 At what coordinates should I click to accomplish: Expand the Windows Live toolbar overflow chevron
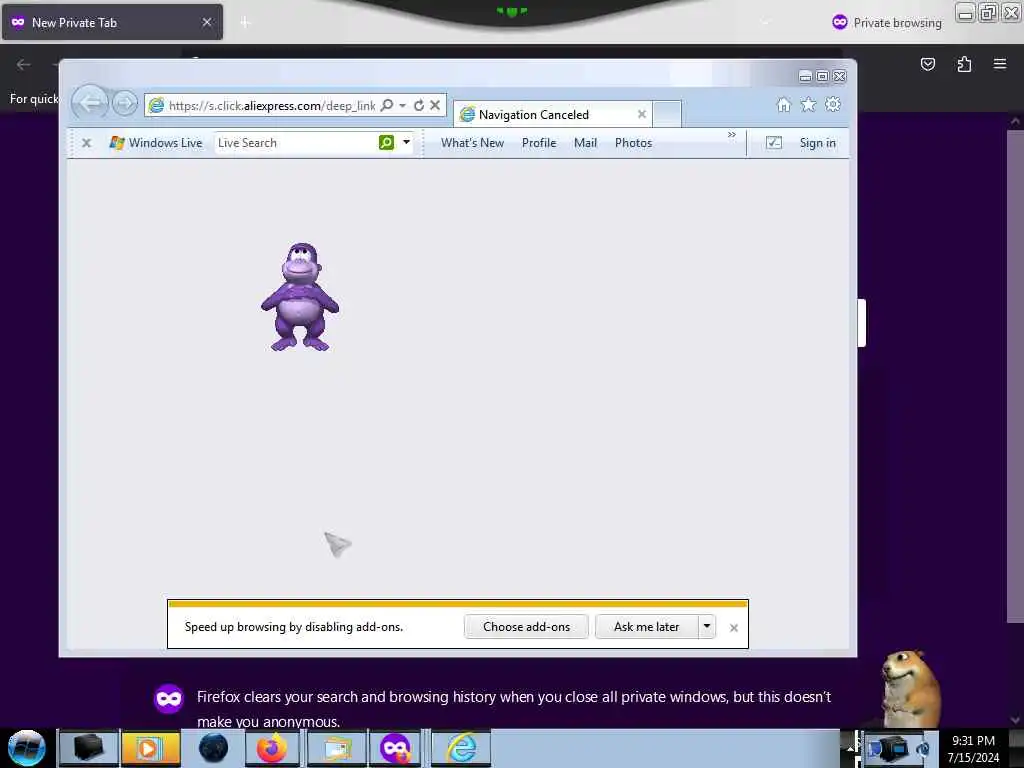[731, 135]
